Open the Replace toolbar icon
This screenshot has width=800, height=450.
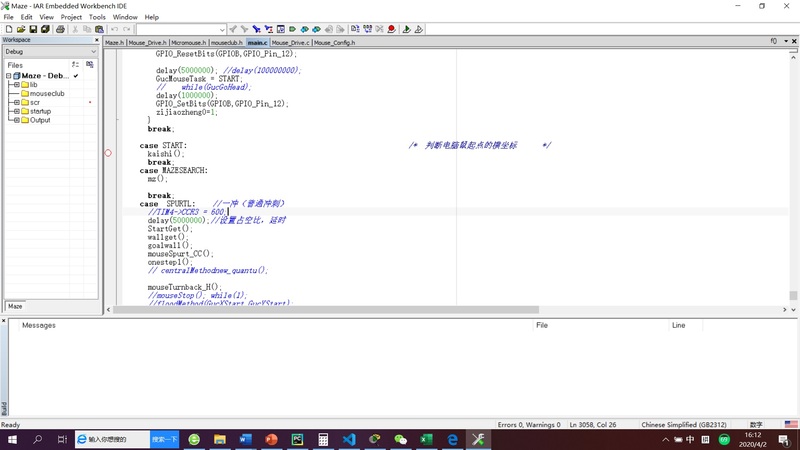269,29
